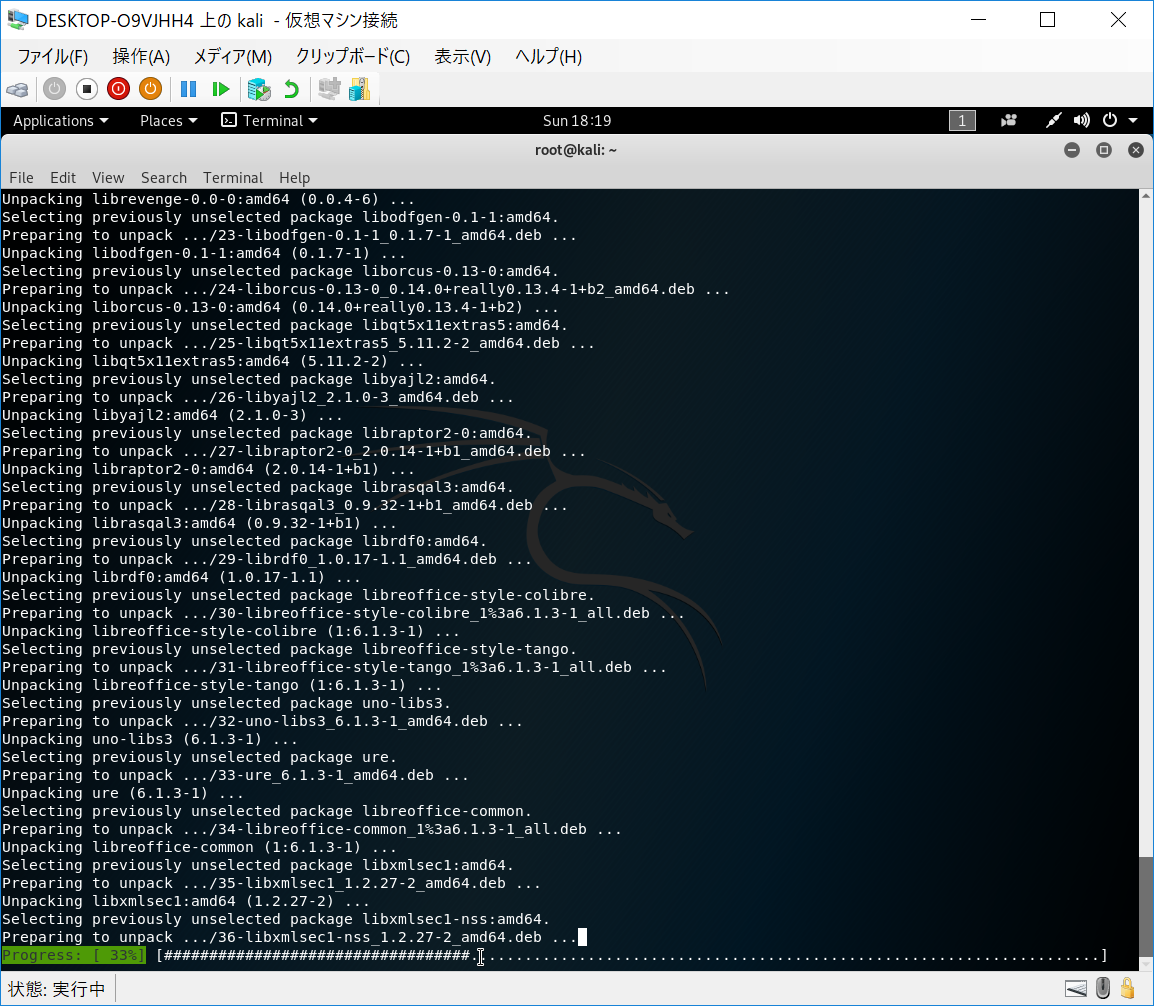Shut down the VM using the red power icon

click(118, 89)
